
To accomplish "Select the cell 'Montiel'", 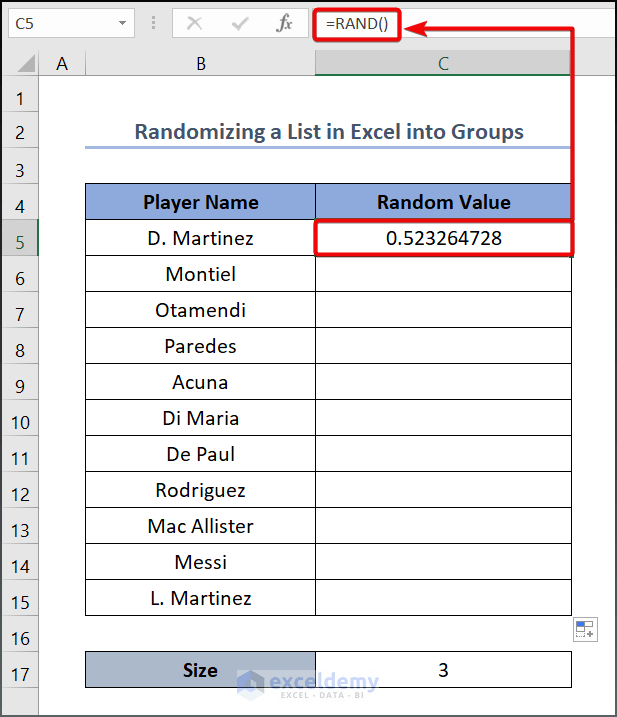I will (x=200, y=274).
